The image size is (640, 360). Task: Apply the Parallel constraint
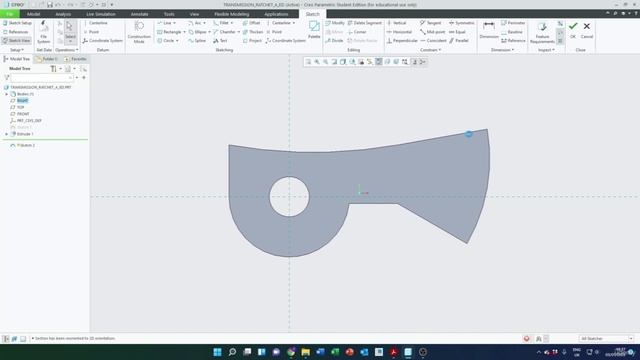(x=459, y=41)
